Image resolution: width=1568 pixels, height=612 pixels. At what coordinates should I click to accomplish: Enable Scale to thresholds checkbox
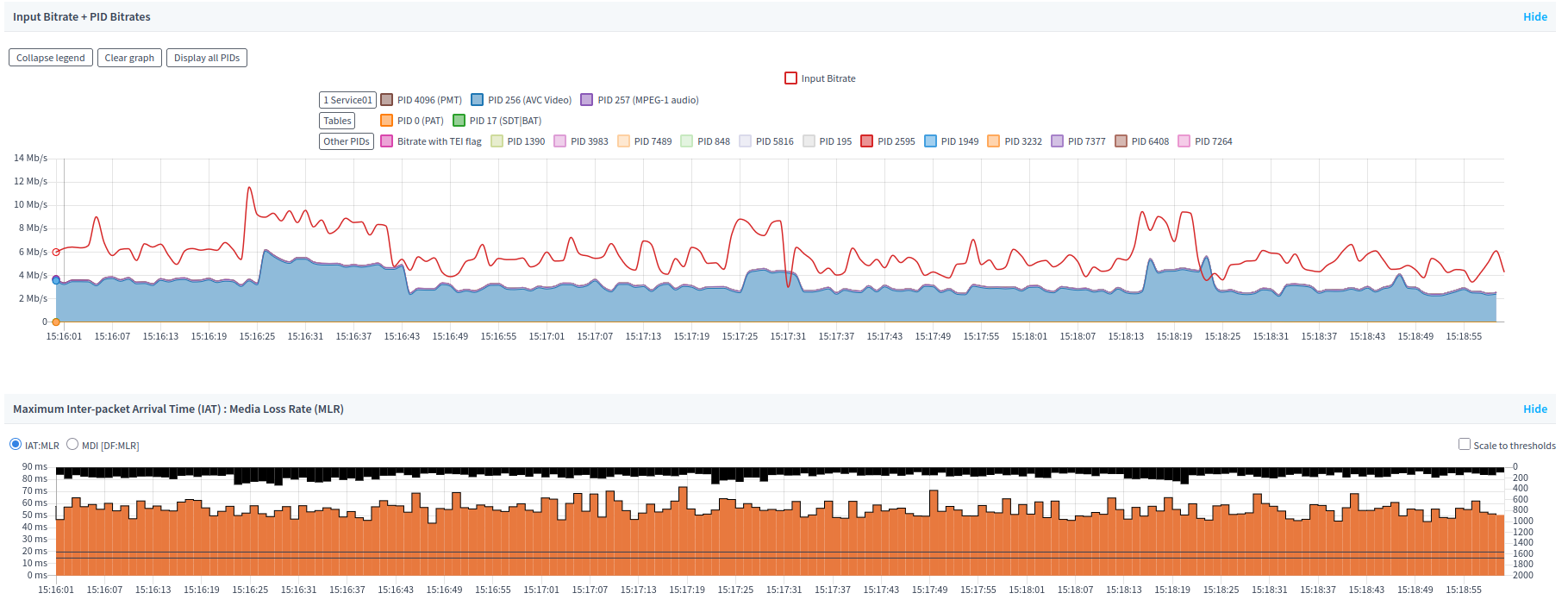coord(1465,445)
